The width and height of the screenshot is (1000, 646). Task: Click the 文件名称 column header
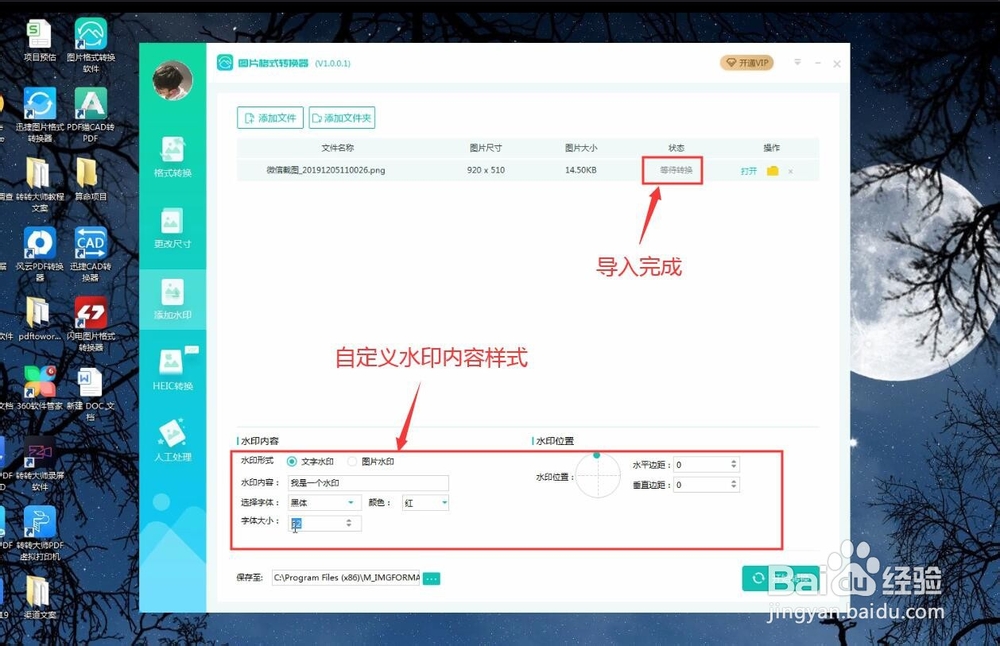[338, 148]
